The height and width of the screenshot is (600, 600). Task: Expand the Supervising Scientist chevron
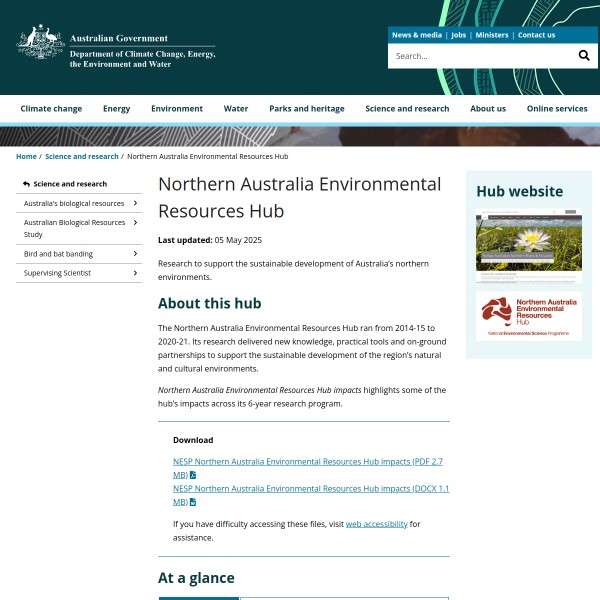tap(135, 273)
